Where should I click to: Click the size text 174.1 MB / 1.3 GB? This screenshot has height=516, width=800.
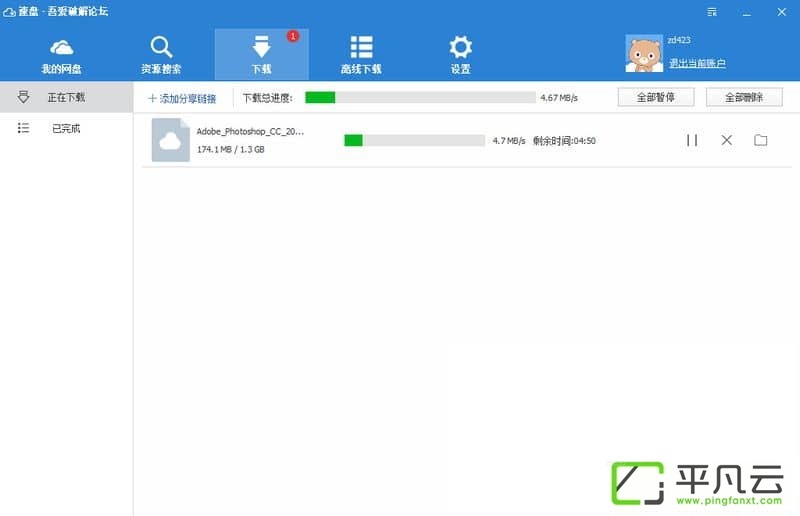pos(231,150)
